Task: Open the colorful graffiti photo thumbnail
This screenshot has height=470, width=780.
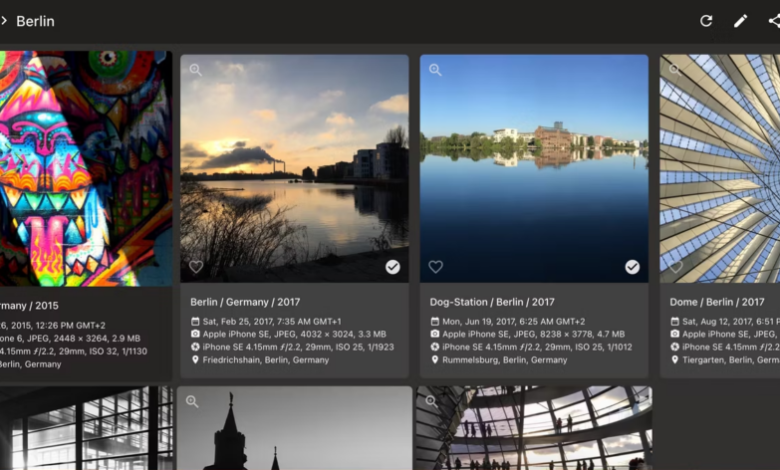Action: 86,169
